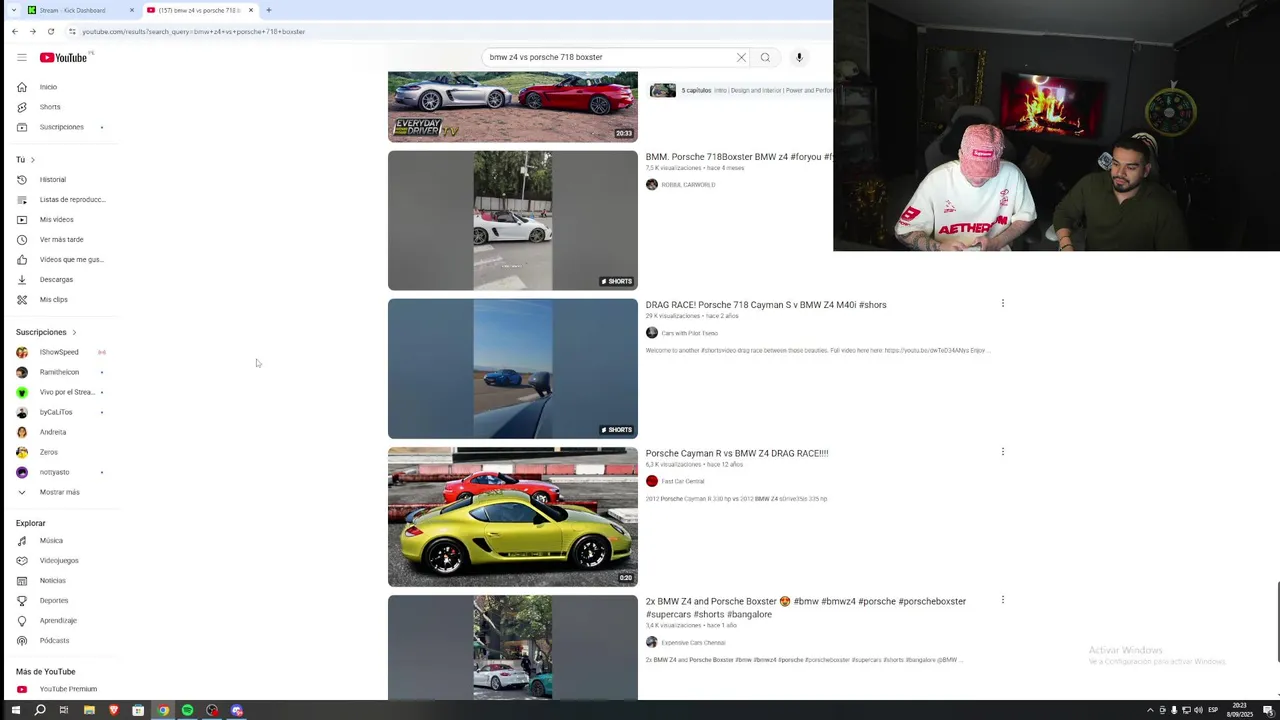Open the Everyday Driver video thumbnail

pyautogui.click(x=513, y=106)
